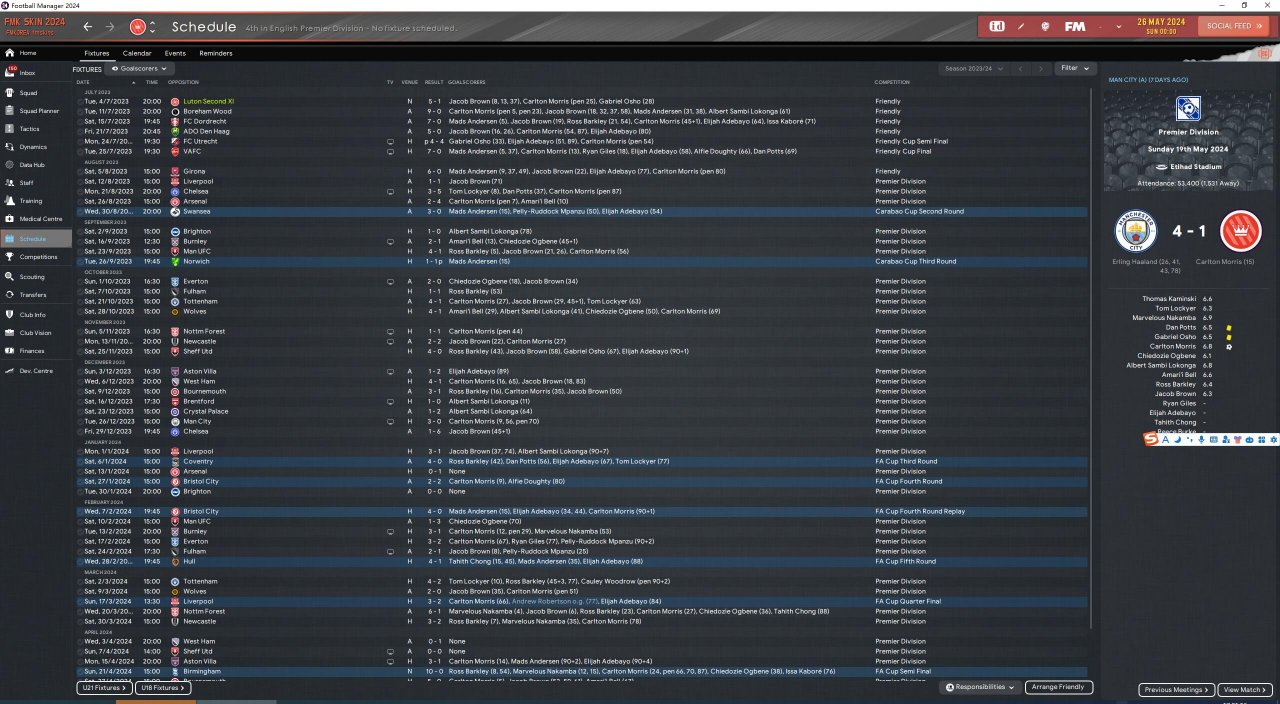Click the Premier Division competition logo
1280x704 pixels.
[1188, 108]
